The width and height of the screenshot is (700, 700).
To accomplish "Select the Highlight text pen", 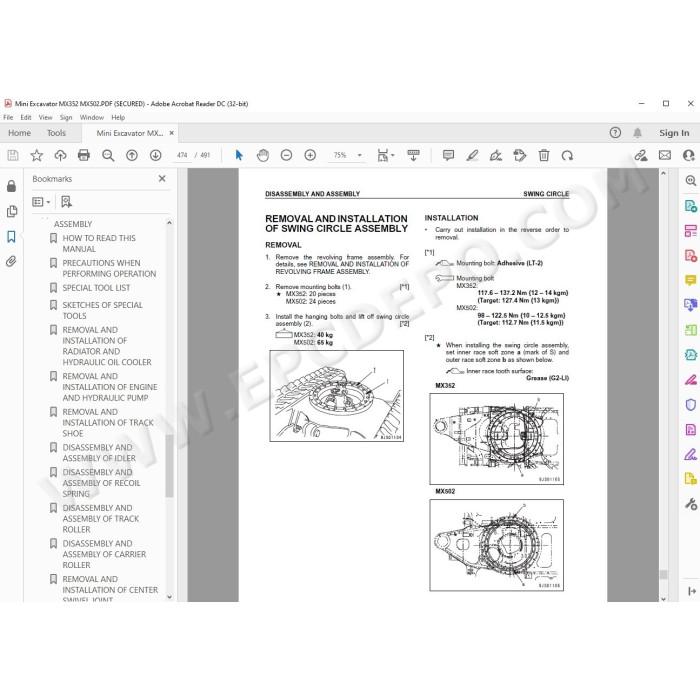I will [472, 155].
